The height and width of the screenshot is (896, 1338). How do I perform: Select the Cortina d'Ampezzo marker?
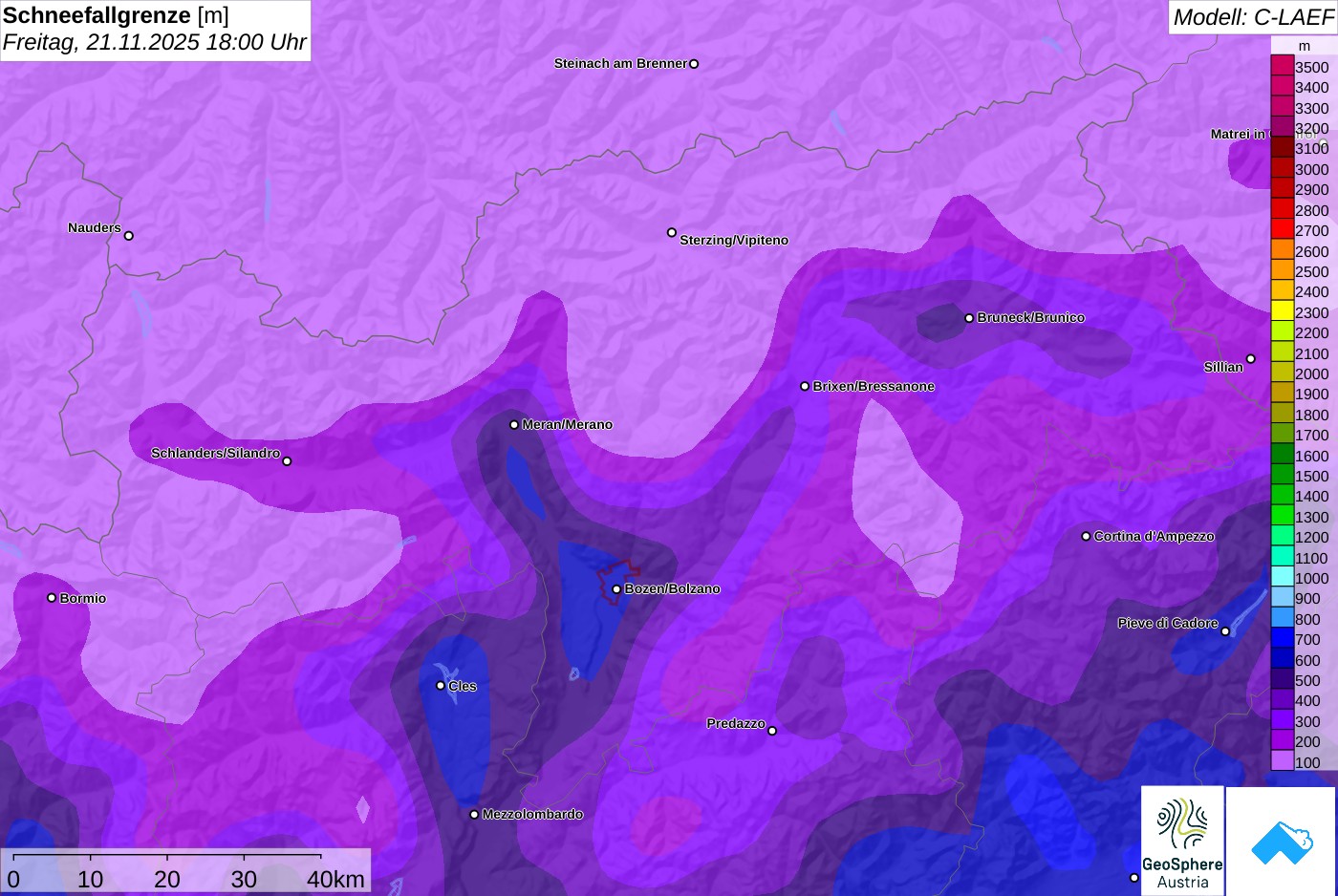coord(1086,537)
